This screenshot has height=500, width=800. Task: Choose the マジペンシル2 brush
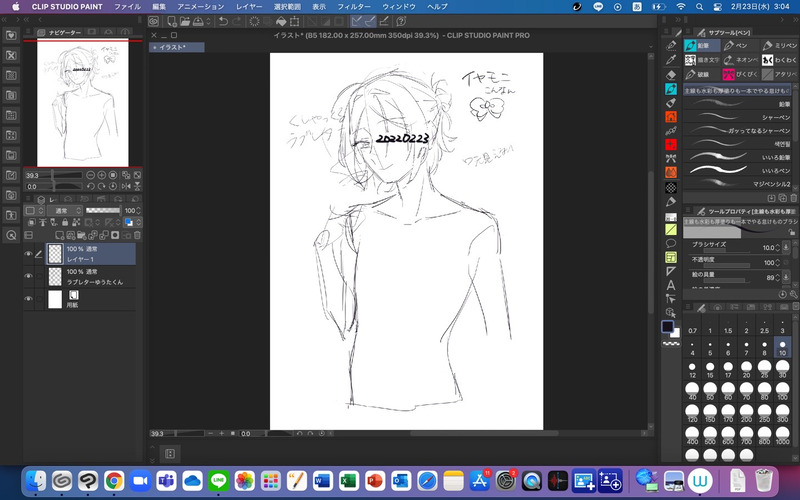pos(737,184)
